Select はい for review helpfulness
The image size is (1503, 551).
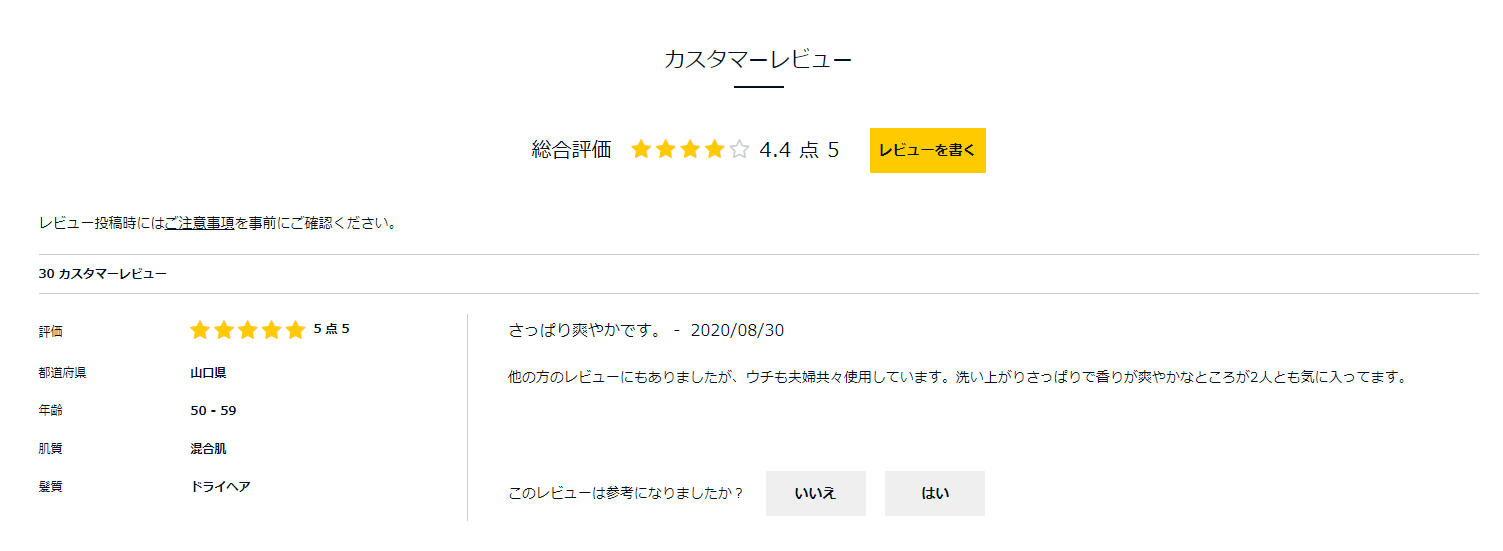click(x=935, y=493)
